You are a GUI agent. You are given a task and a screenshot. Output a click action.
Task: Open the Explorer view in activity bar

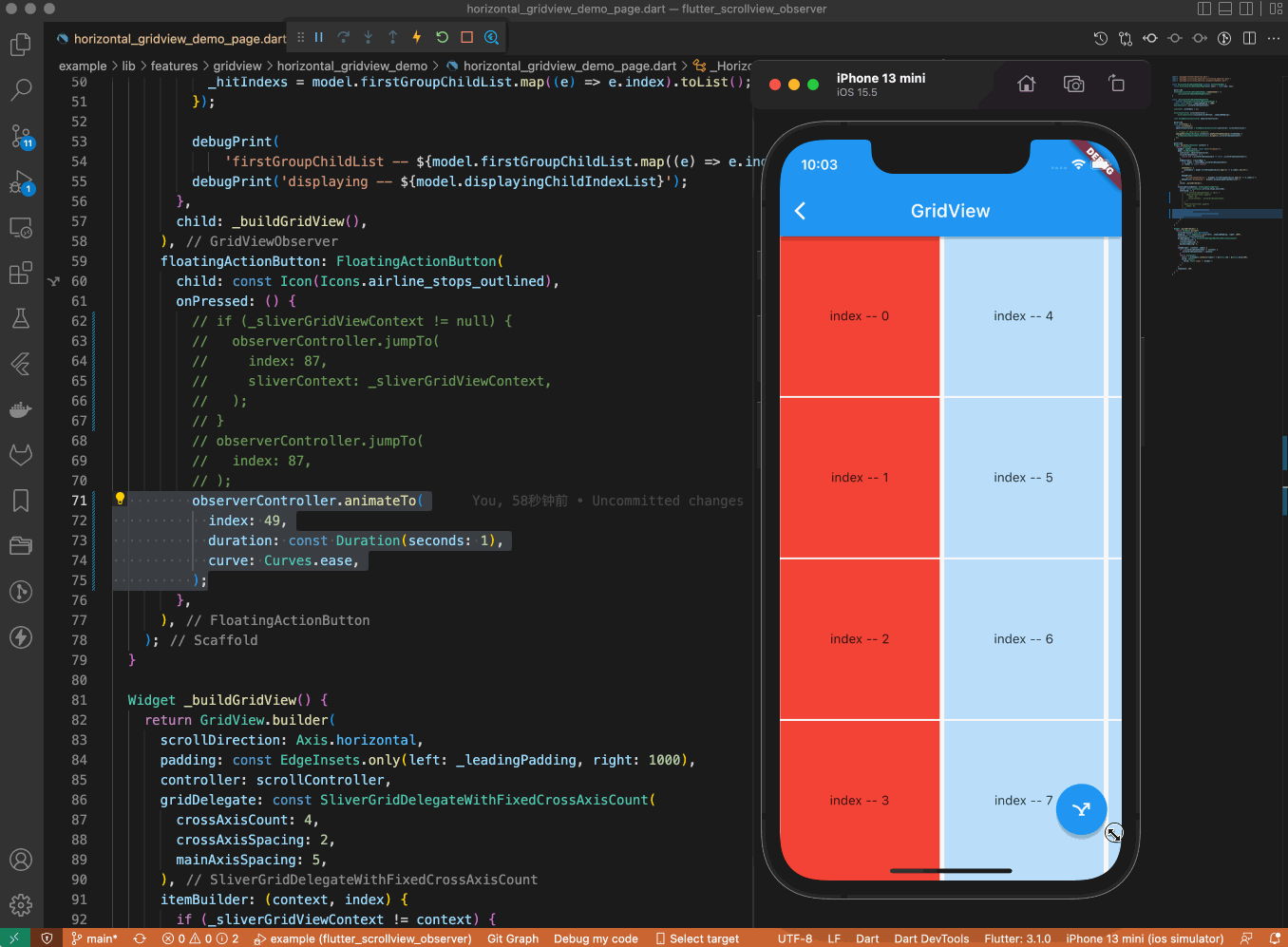tap(21, 45)
